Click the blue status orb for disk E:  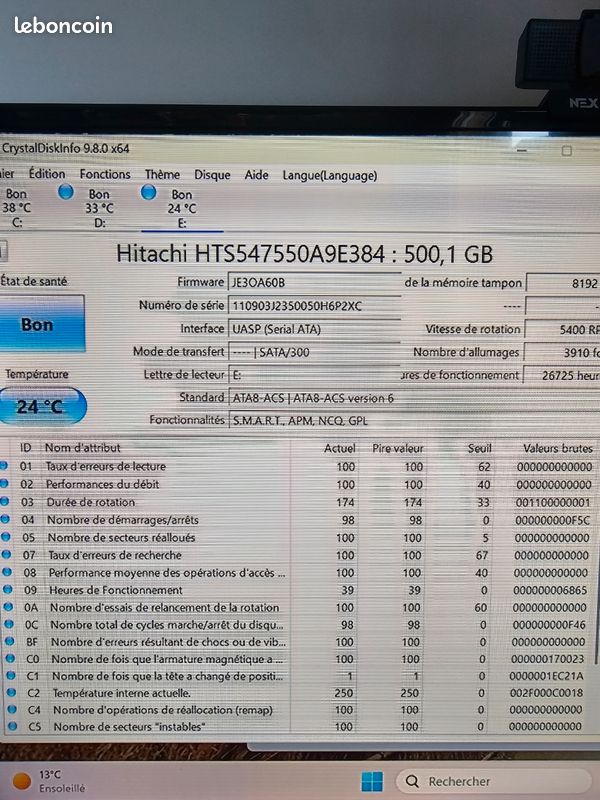tap(148, 192)
